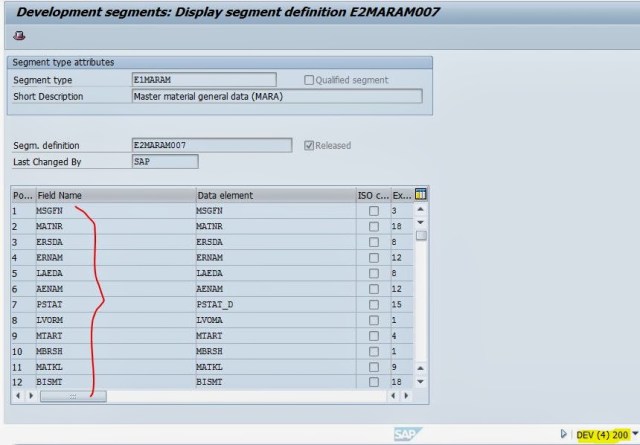The height and width of the screenshot is (445, 640).
Task: Click right arrow beside left horizontal scrollbar start
Action: [x=31, y=396]
